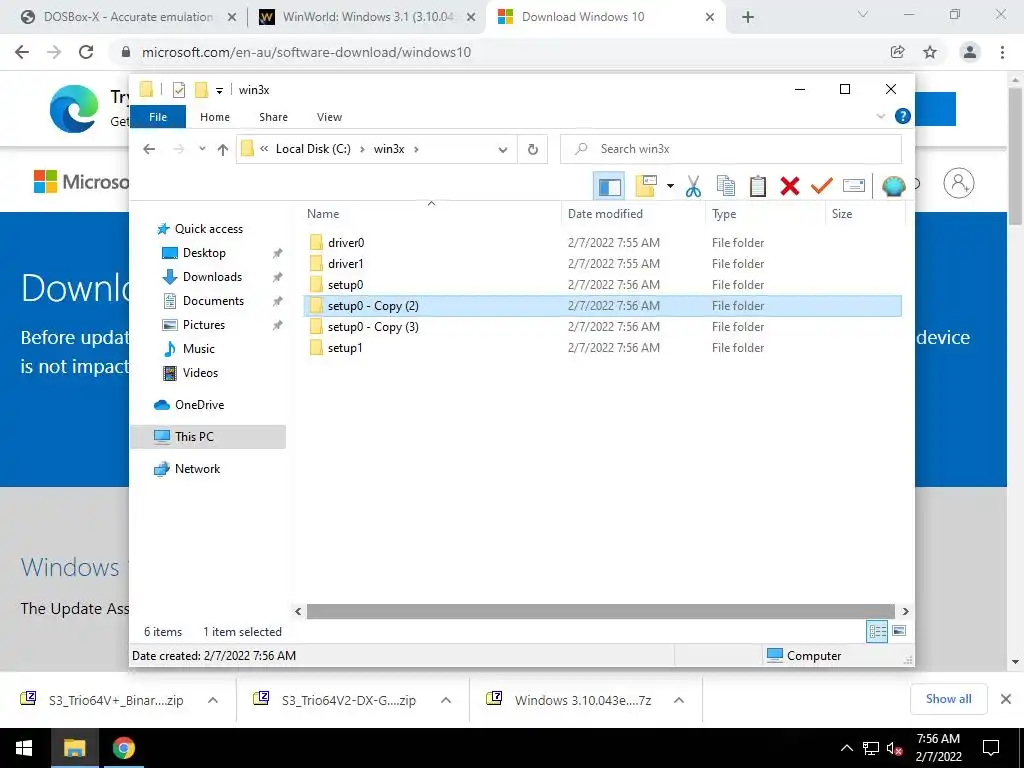Screen dimensions: 1024x768
Task: Open Pictures in navigation pane
Action: 204,325
